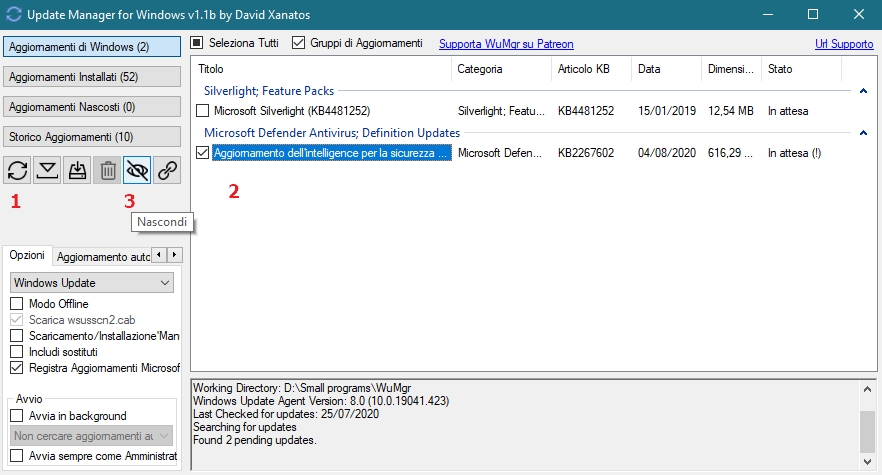Click the 04/08/2020 date cell
This screenshot has width=882, height=475.
tap(667, 153)
